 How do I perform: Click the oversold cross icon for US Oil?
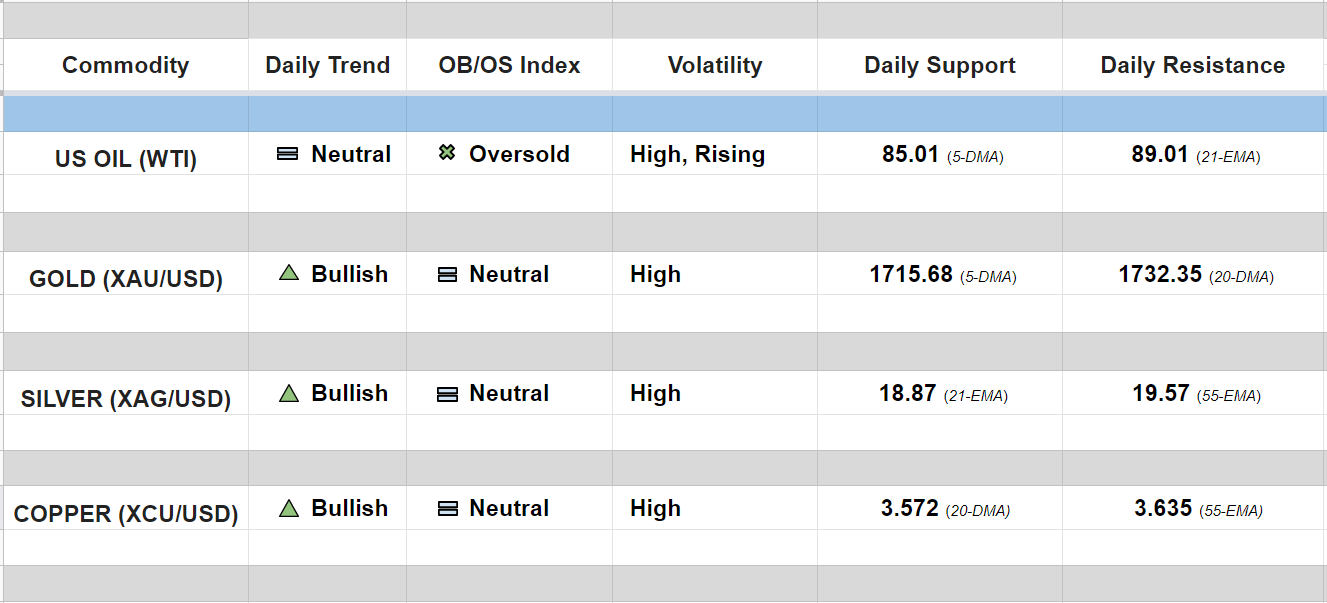pos(447,154)
